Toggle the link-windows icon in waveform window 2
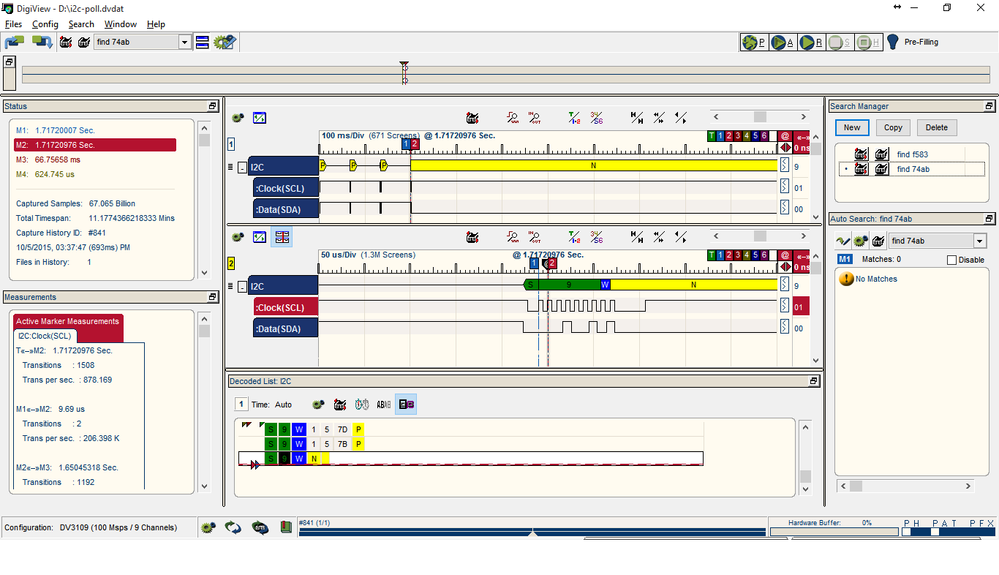 [x=282, y=237]
